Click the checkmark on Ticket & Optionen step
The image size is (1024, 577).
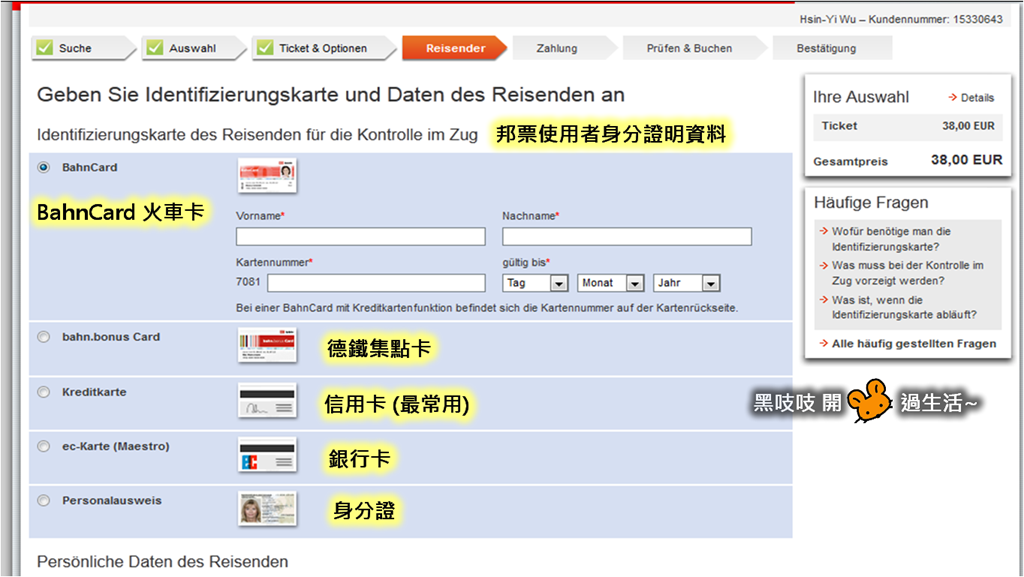point(263,46)
